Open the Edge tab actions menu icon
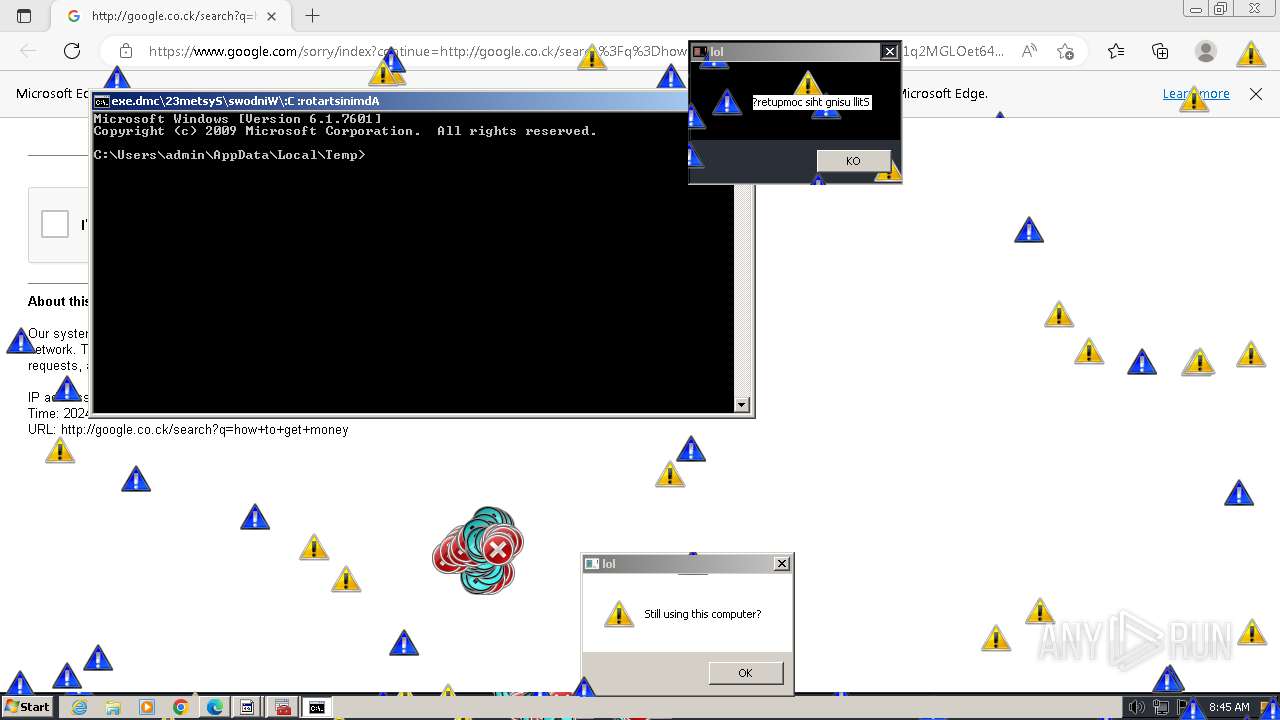Screen dimensions: 1280x720 24,16
